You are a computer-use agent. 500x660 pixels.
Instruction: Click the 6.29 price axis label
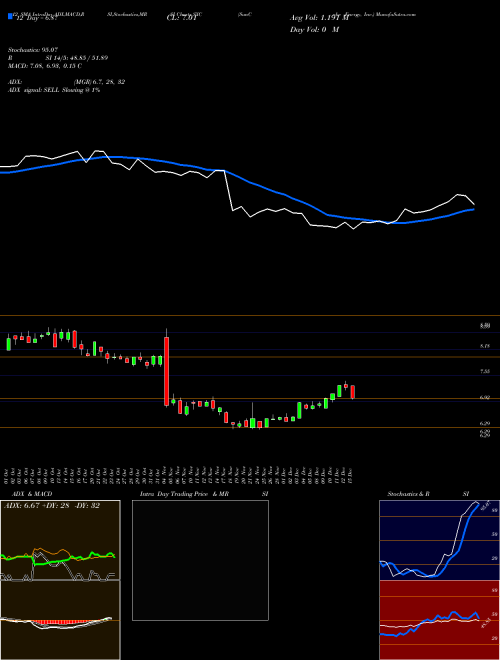pyautogui.click(x=485, y=423)
